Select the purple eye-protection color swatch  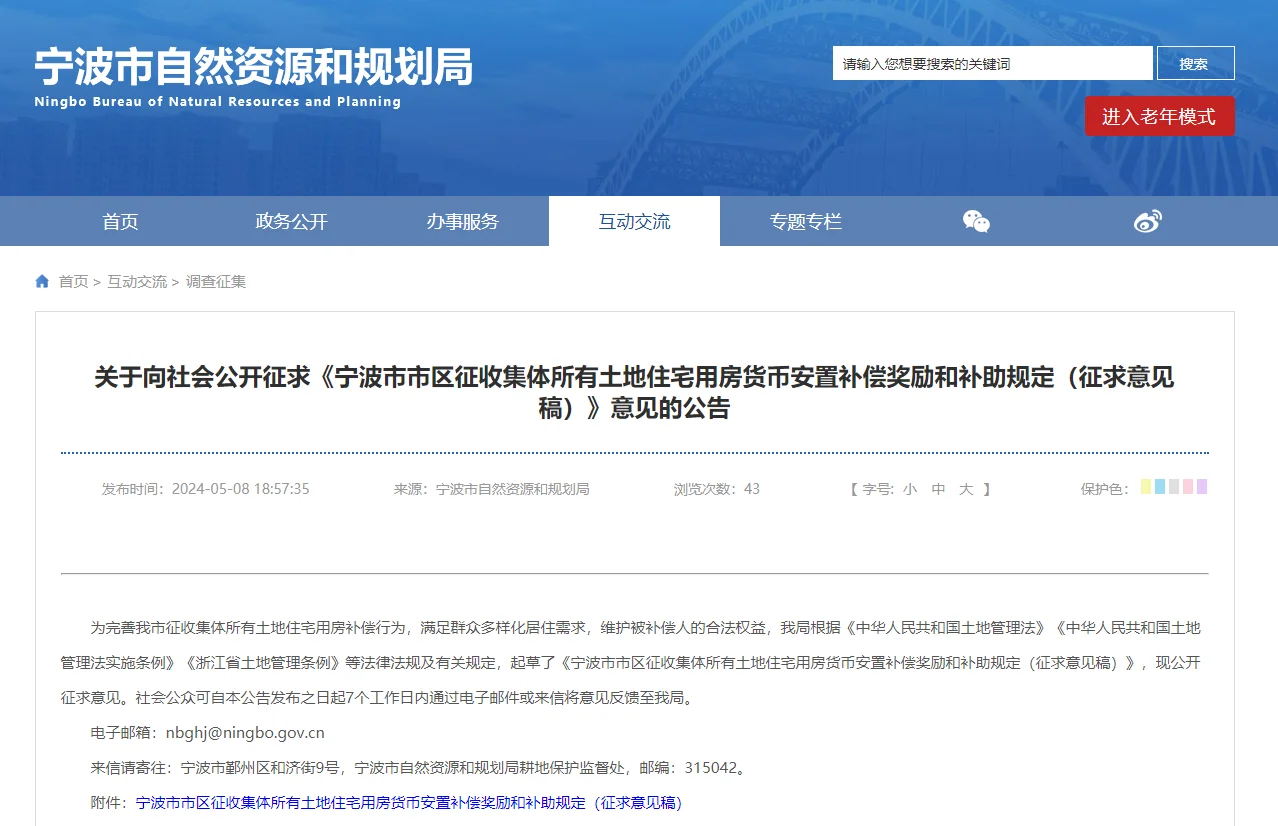click(x=1202, y=487)
